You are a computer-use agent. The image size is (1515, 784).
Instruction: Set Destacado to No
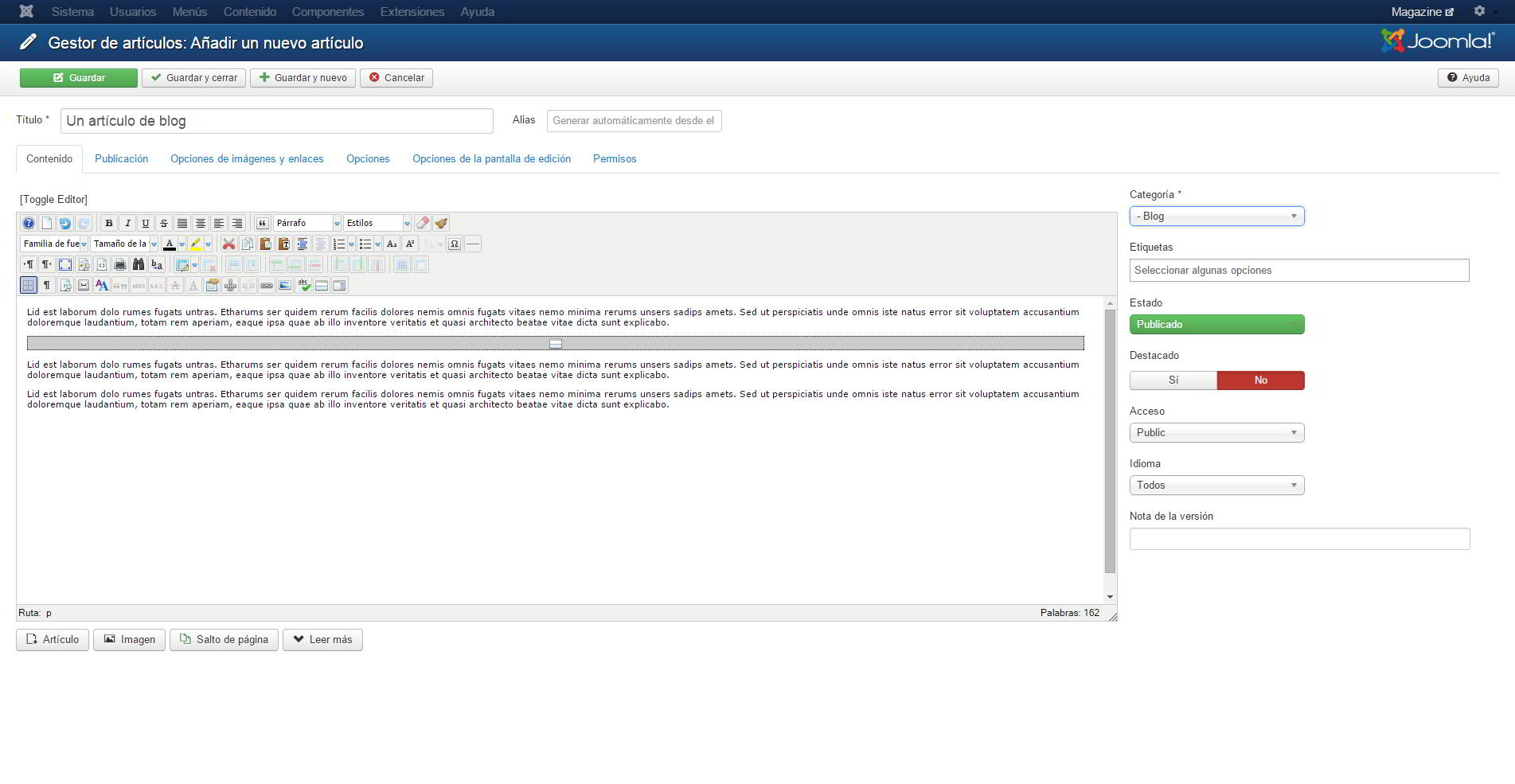[x=1261, y=380]
